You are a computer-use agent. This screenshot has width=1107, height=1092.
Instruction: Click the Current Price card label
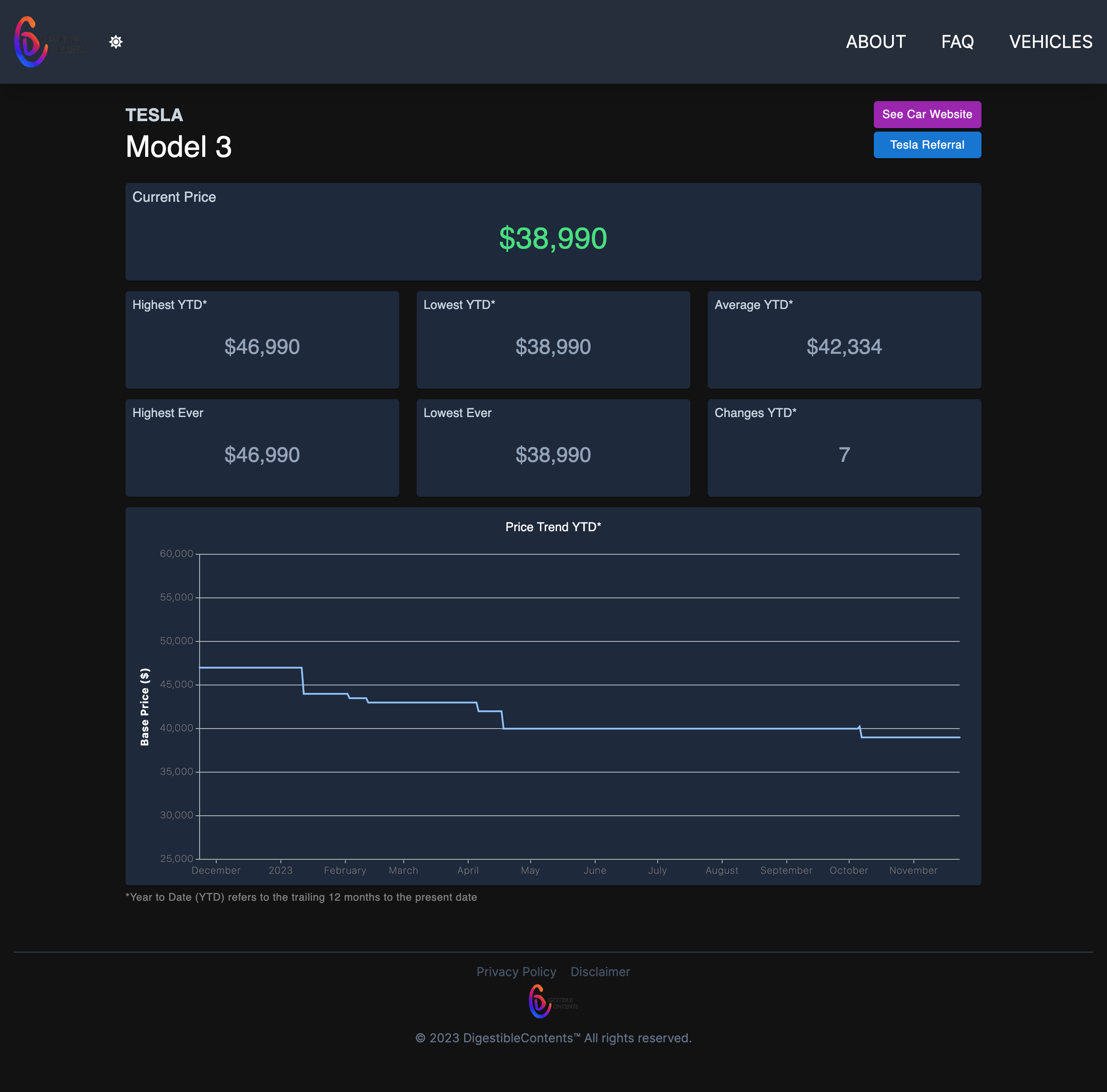coord(174,197)
